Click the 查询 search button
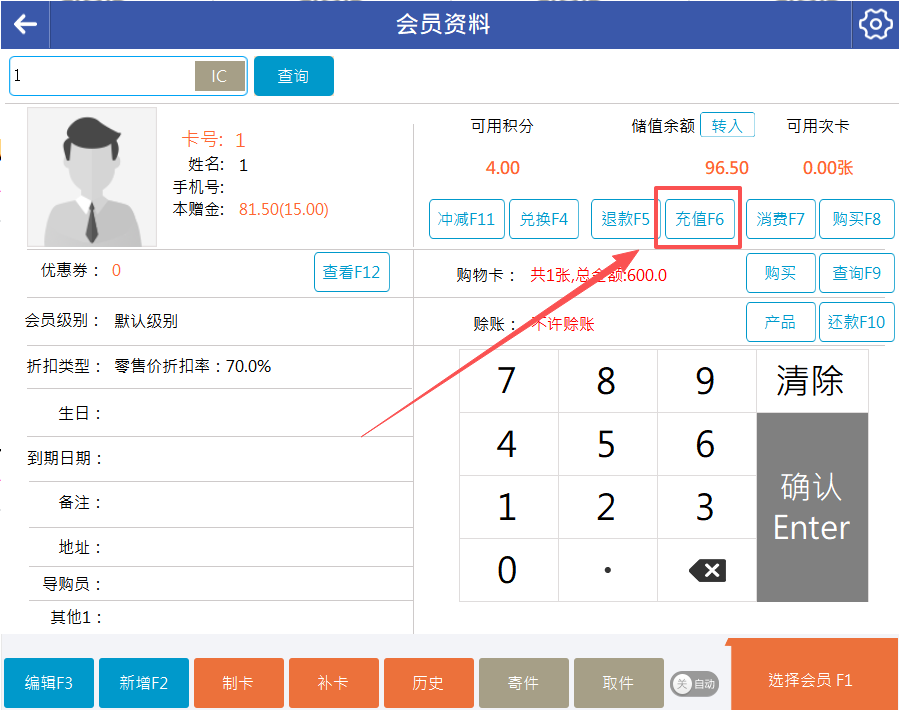The width and height of the screenshot is (899, 710). (x=293, y=76)
